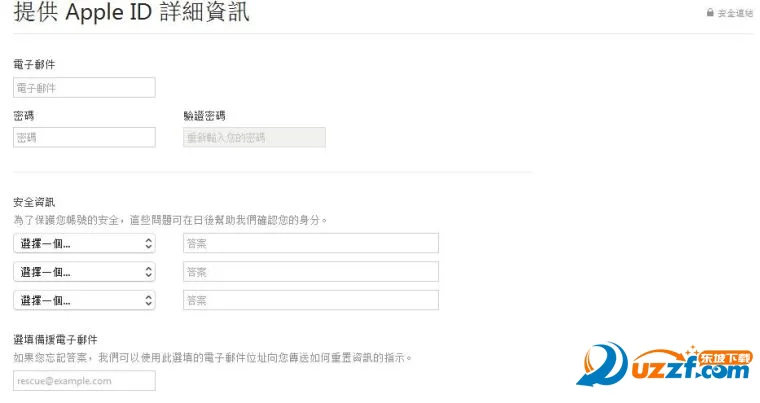
Task: Click into the 密碼 password field
Action: [84, 137]
